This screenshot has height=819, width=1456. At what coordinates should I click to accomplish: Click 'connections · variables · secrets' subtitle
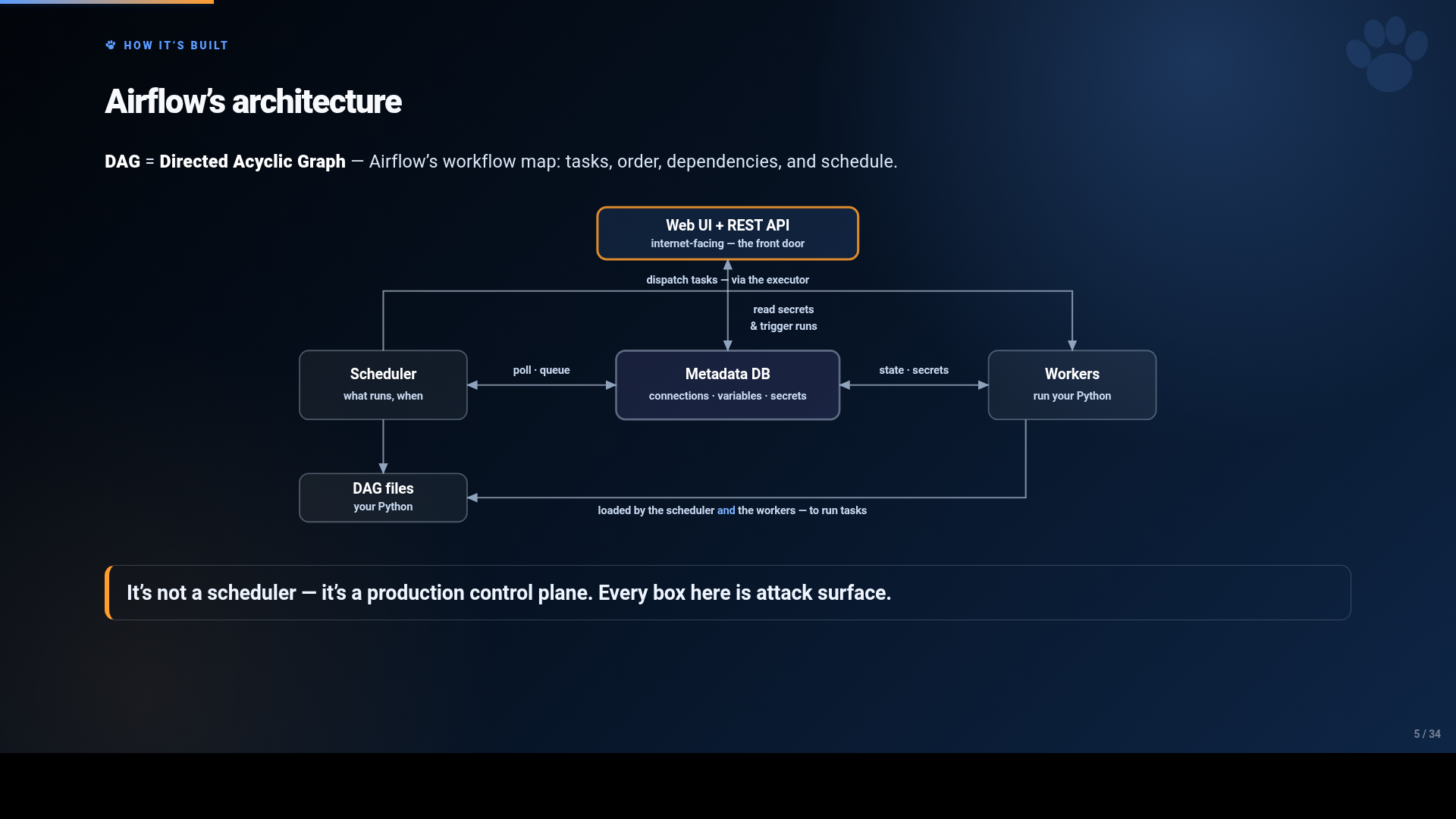click(727, 396)
